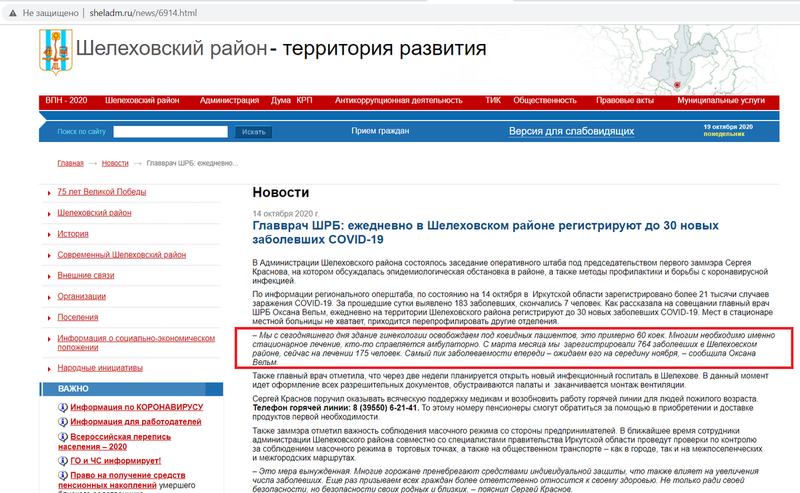Click the hotline phone '8 (39550) 6-21-41'

(386, 408)
